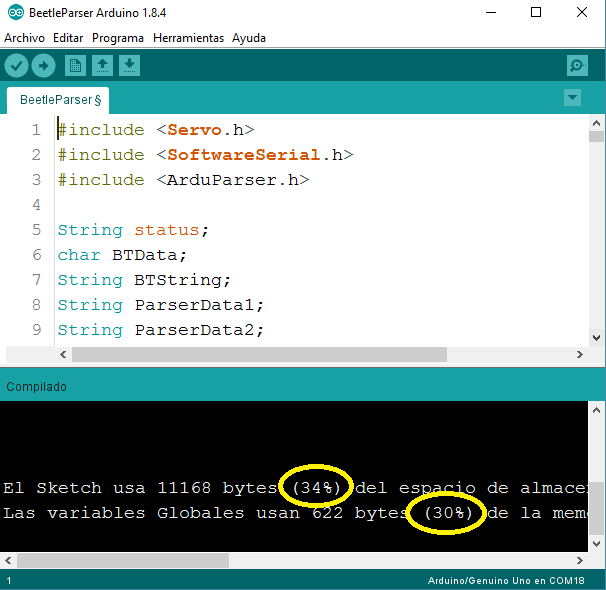The image size is (606, 590).
Task: Click the 'String ParserData1;' code line
Action: (161, 305)
